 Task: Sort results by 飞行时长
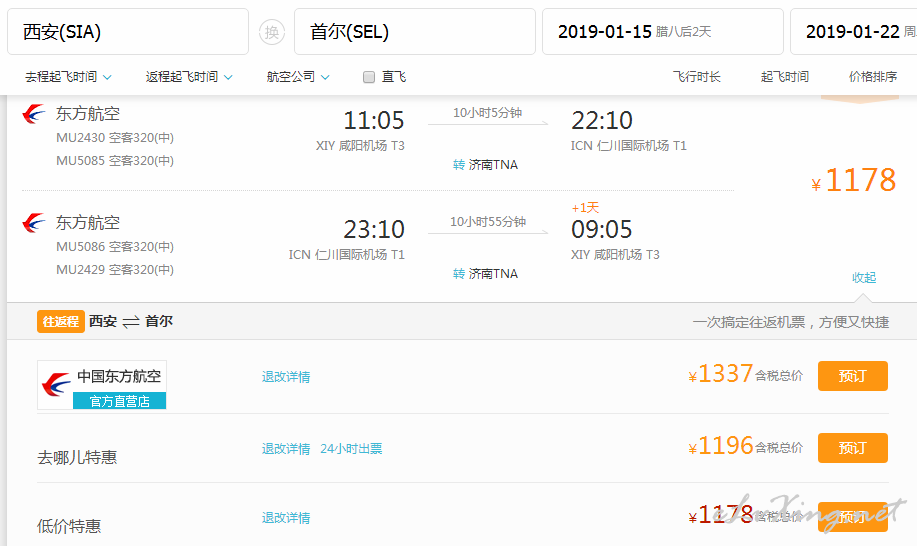[x=697, y=77]
